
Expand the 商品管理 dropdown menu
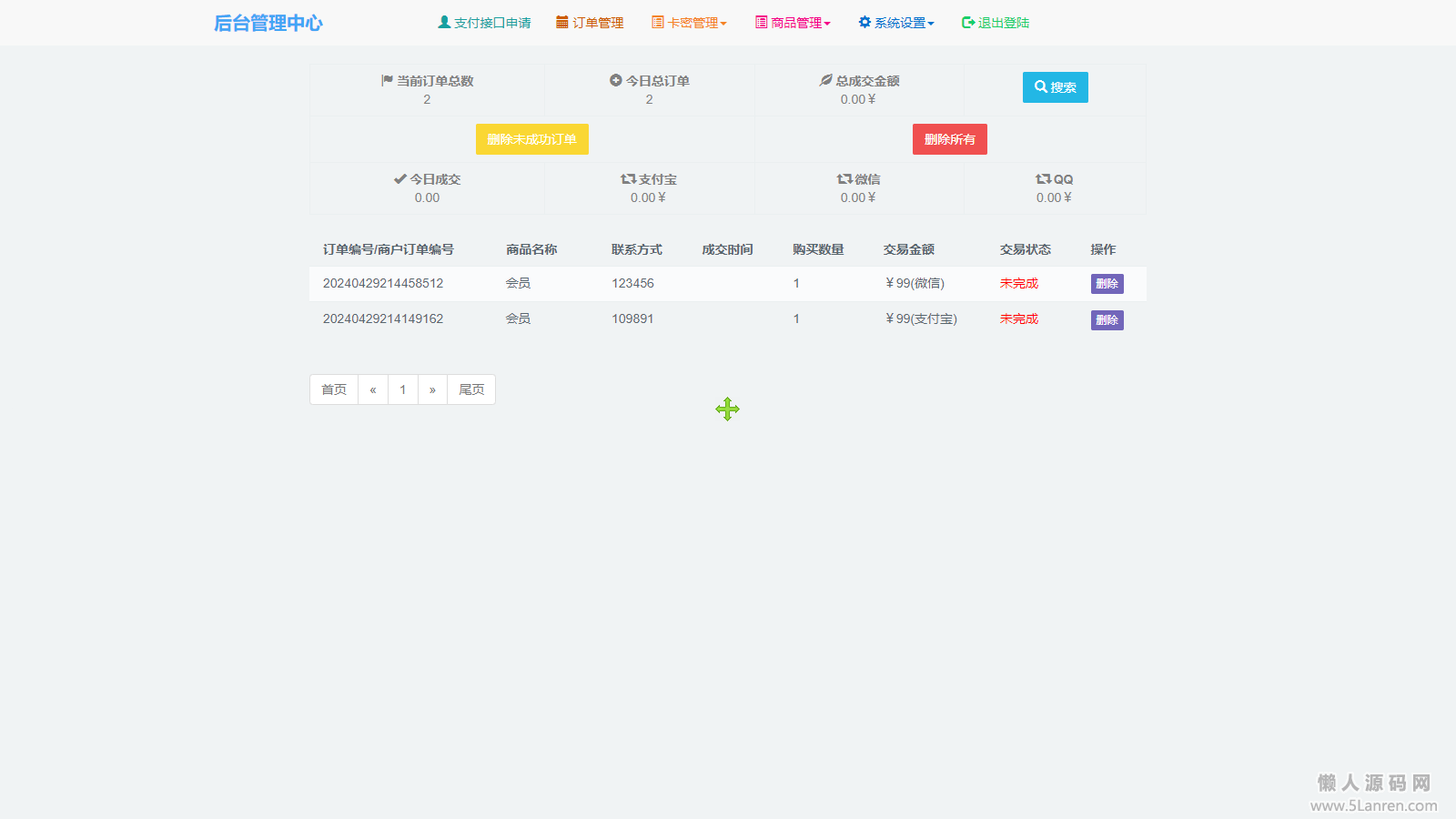click(793, 23)
